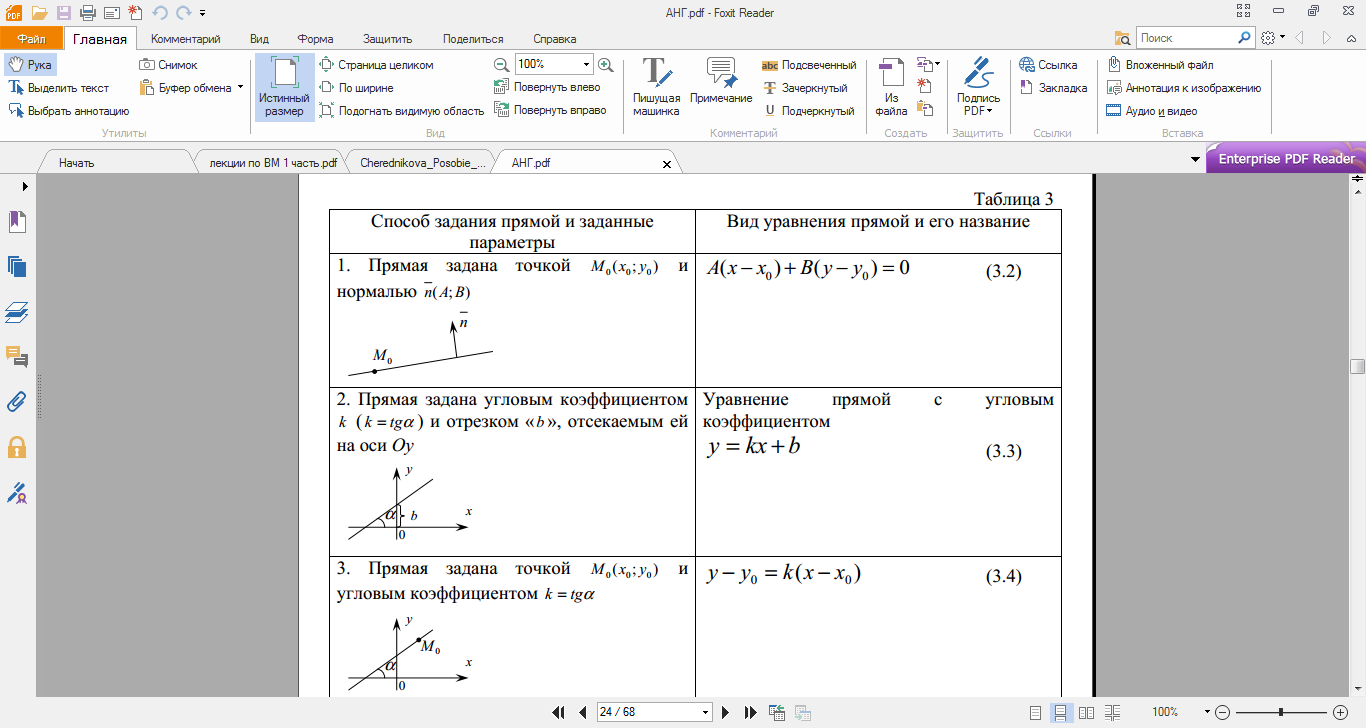
Task: Redo the last action
Action: point(183,13)
